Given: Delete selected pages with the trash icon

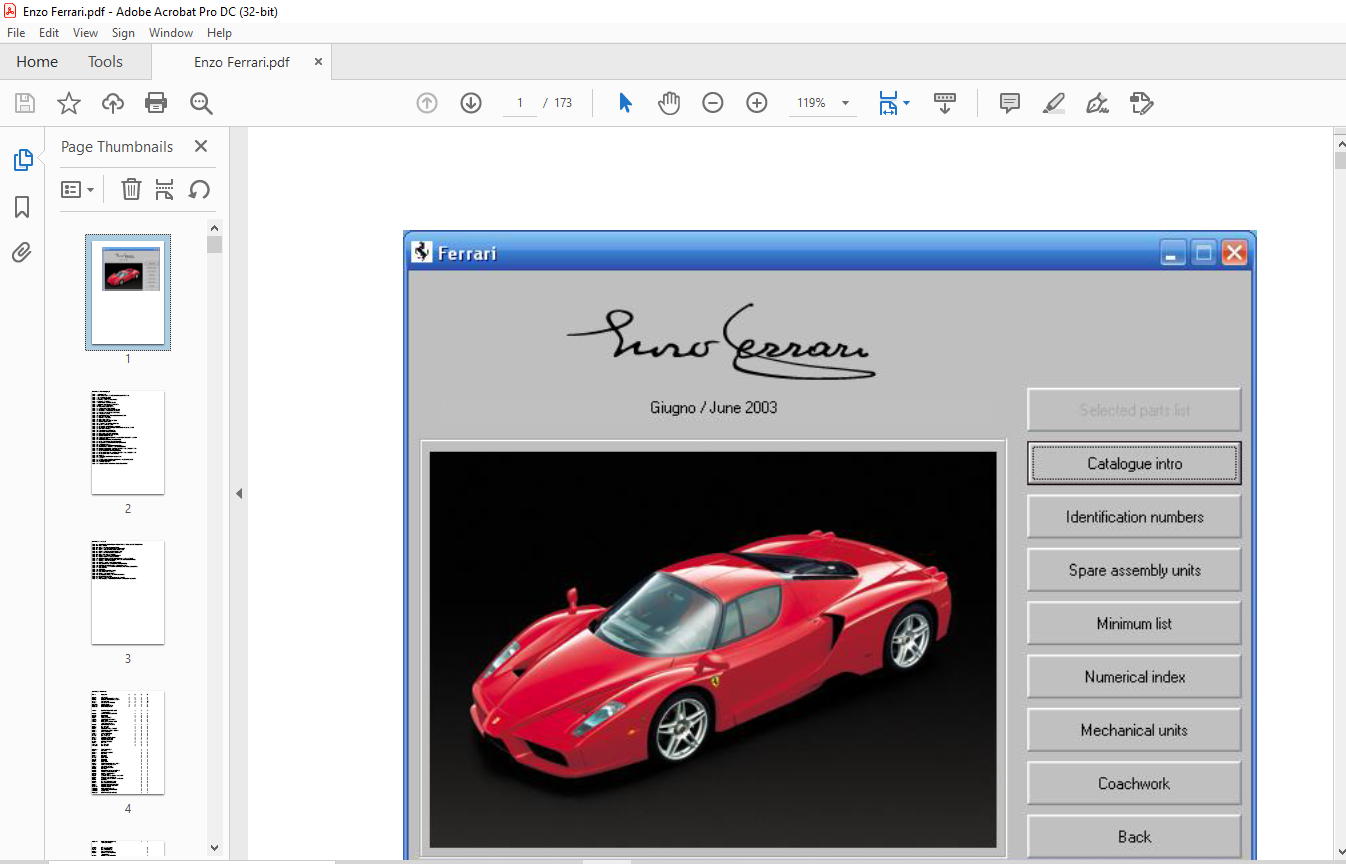Looking at the screenshot, I should point(131,189).
